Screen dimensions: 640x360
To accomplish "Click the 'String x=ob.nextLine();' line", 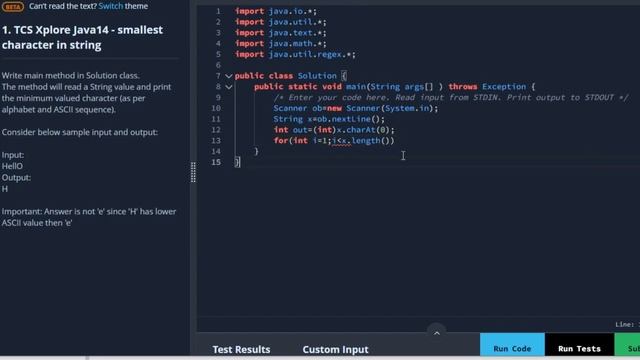I will coord(329,119).
